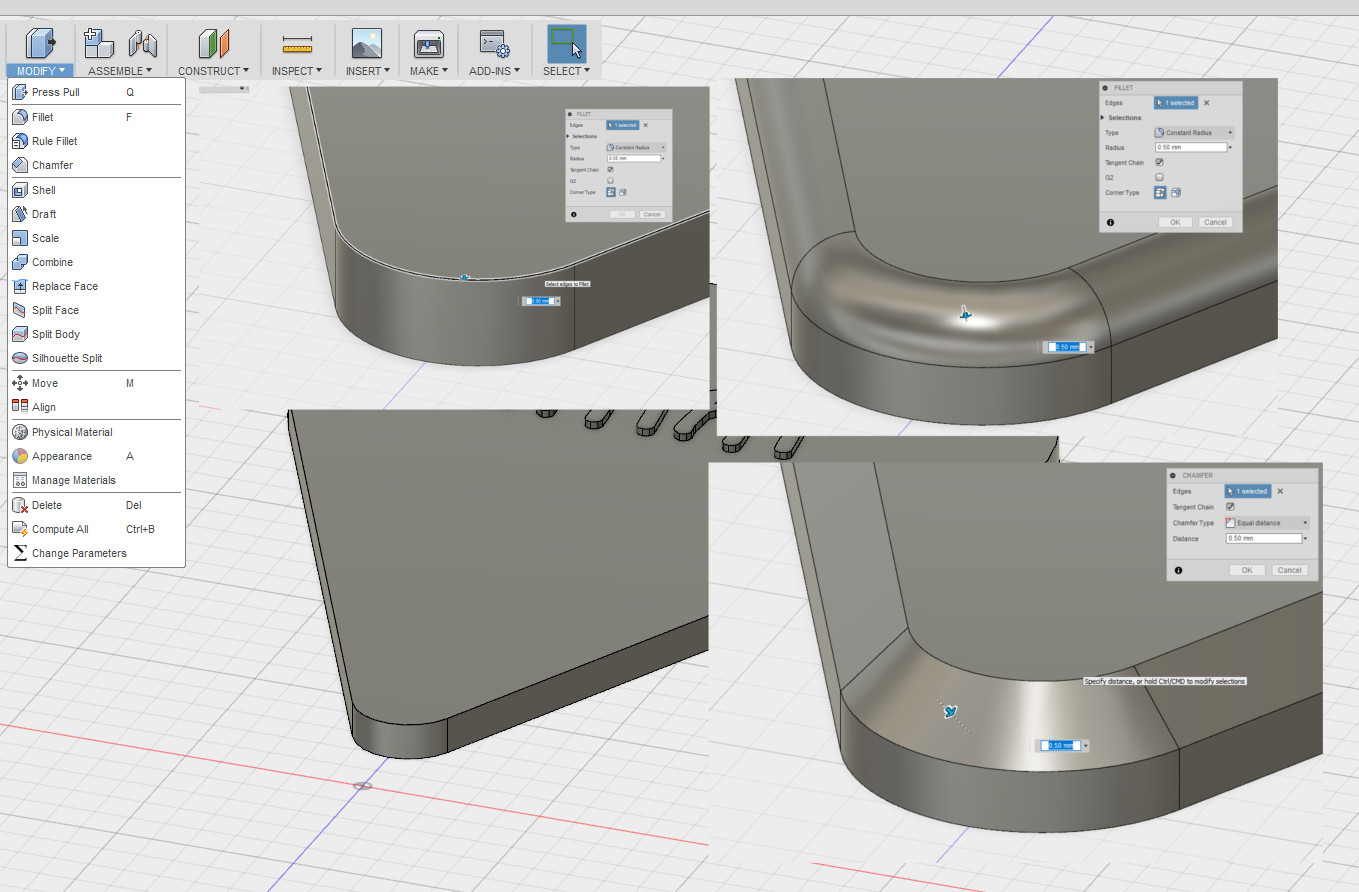1359x892 pixels.
Task: Open the MAKE dropdown menu
Action: (x=429, y=71)
